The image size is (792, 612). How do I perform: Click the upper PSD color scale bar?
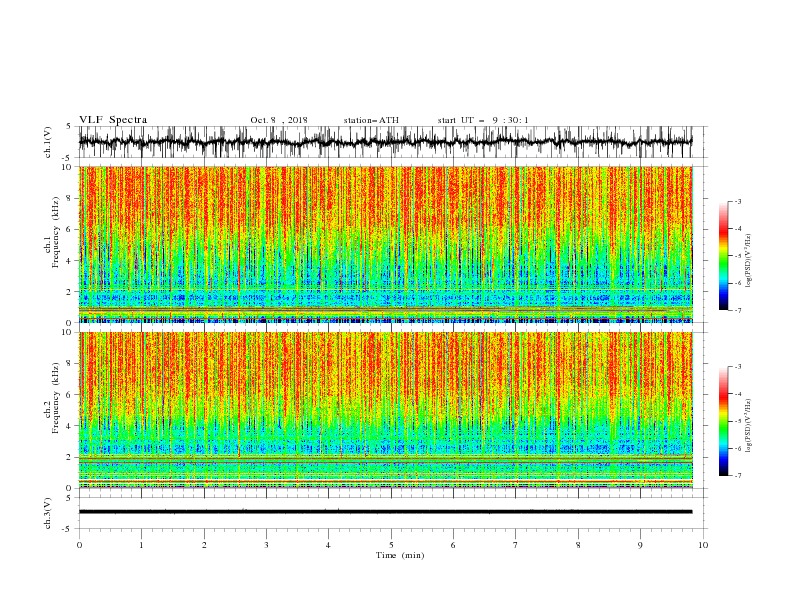tap(723, 256)
